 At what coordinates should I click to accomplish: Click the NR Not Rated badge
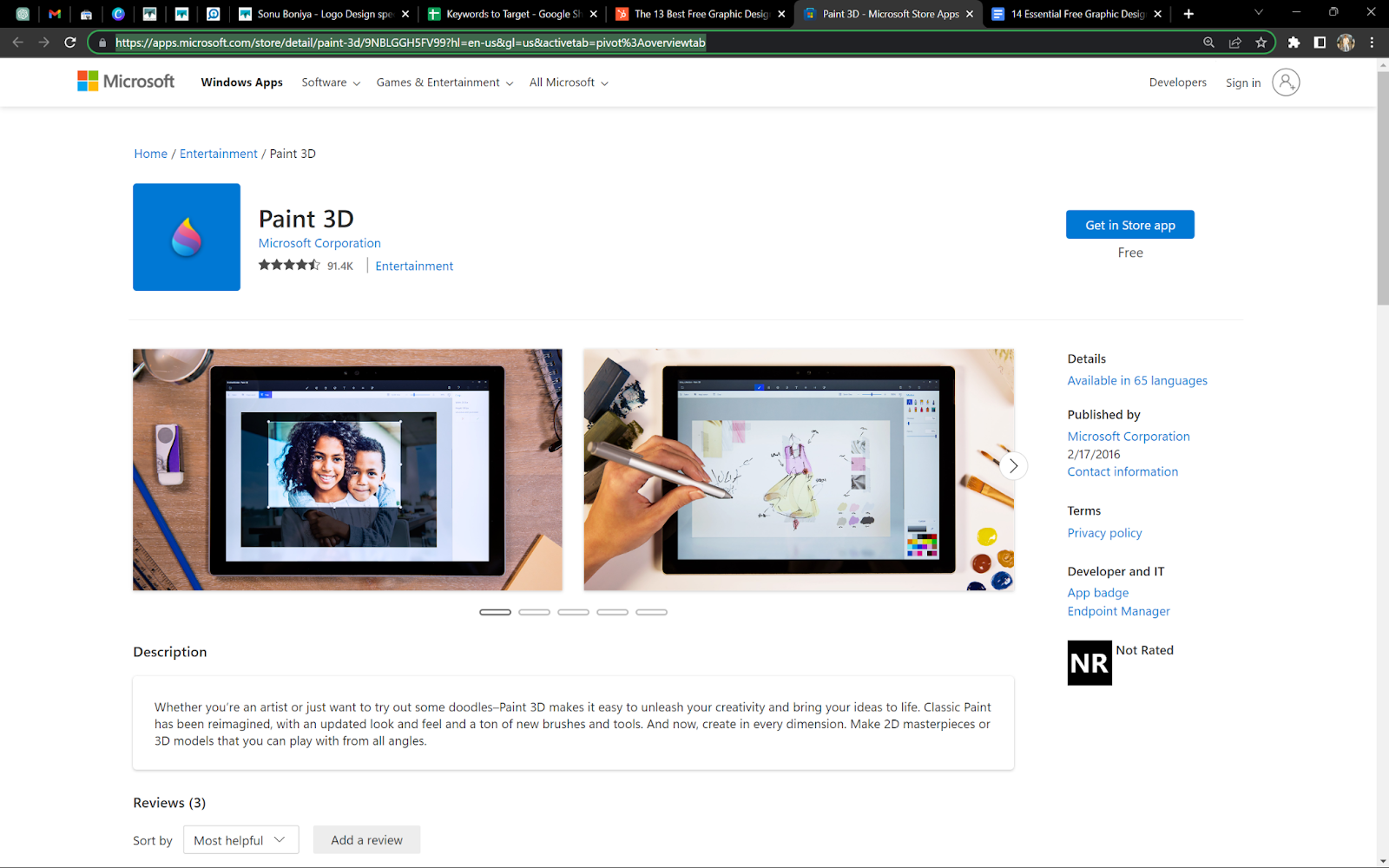[1089, 663]
